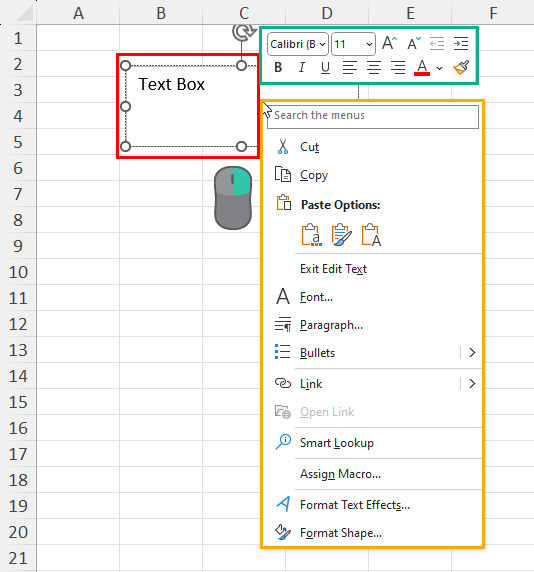
Task: Click the Format Text Effects icon
Action: click(x=283, y=504)
